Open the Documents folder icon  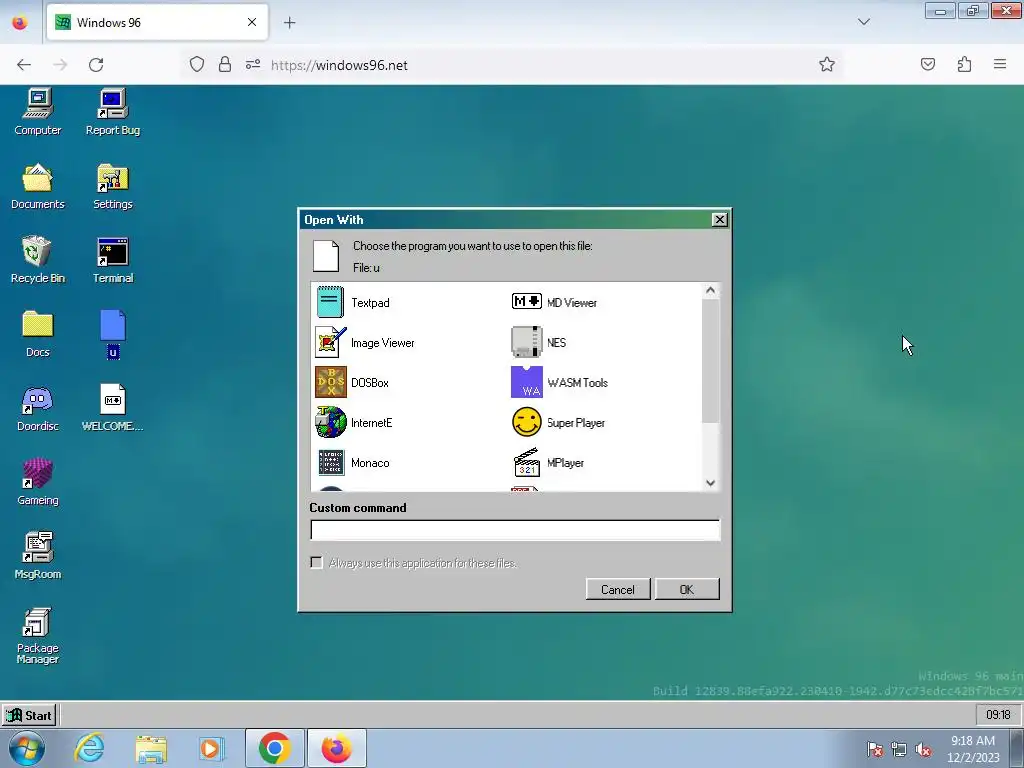[38, 186]
